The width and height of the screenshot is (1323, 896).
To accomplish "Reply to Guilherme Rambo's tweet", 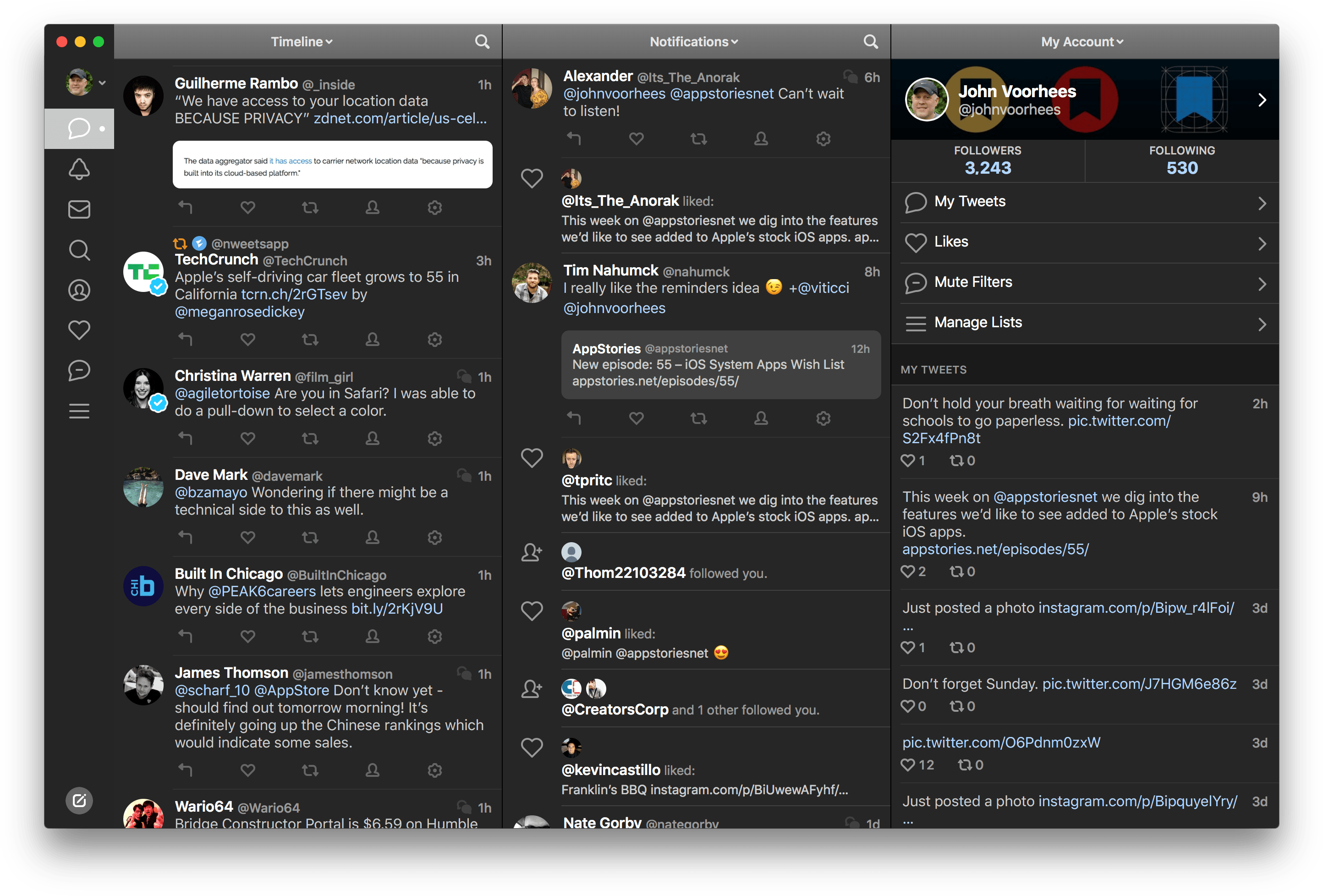I will pyautogui.click(x=185, y=207).
